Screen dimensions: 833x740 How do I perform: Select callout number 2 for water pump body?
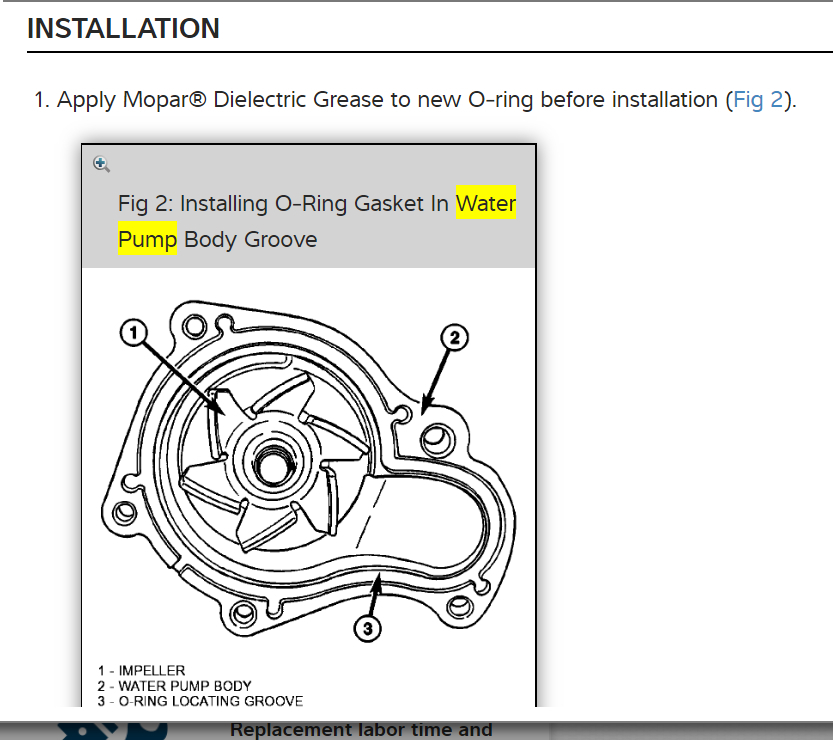click(x=455, y=338)
